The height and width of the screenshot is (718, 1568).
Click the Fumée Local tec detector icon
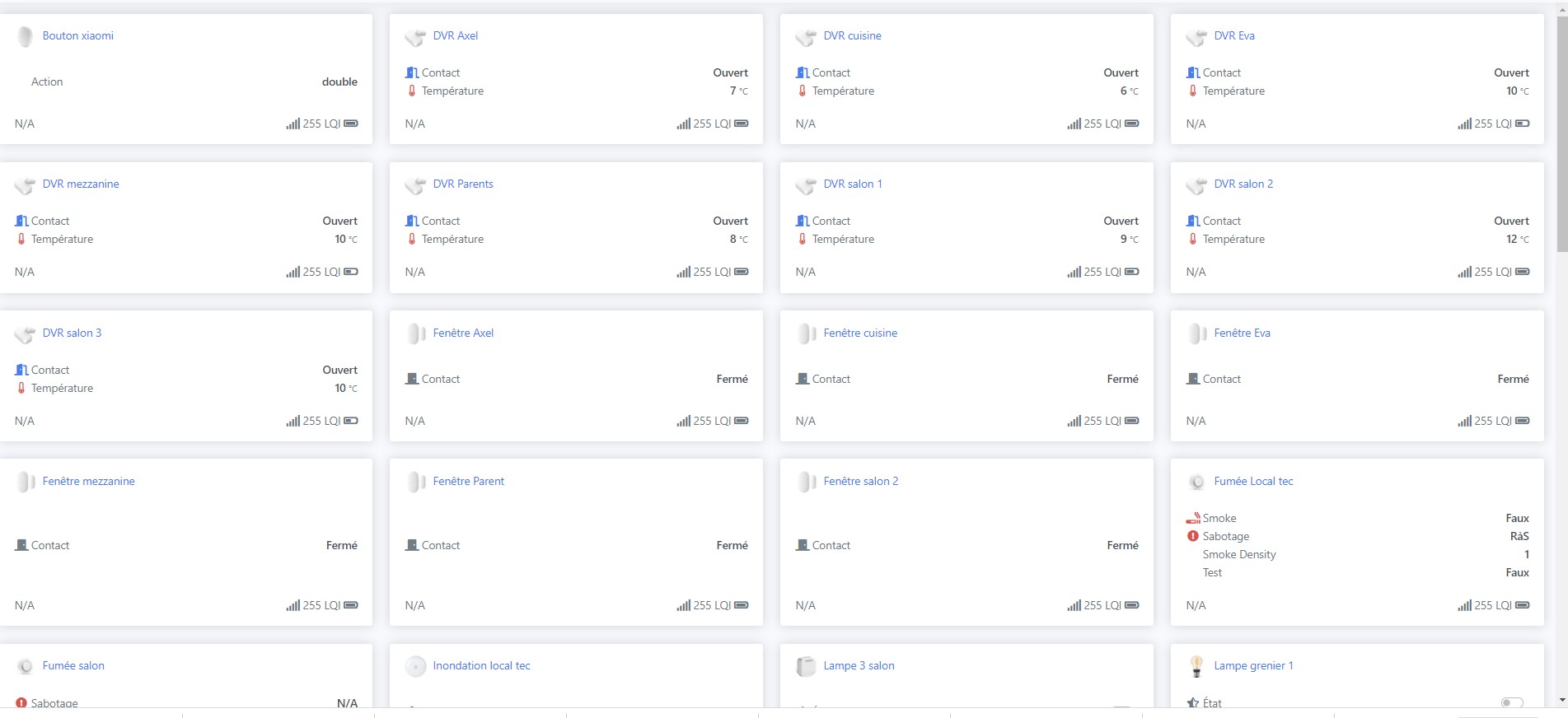1196,482
